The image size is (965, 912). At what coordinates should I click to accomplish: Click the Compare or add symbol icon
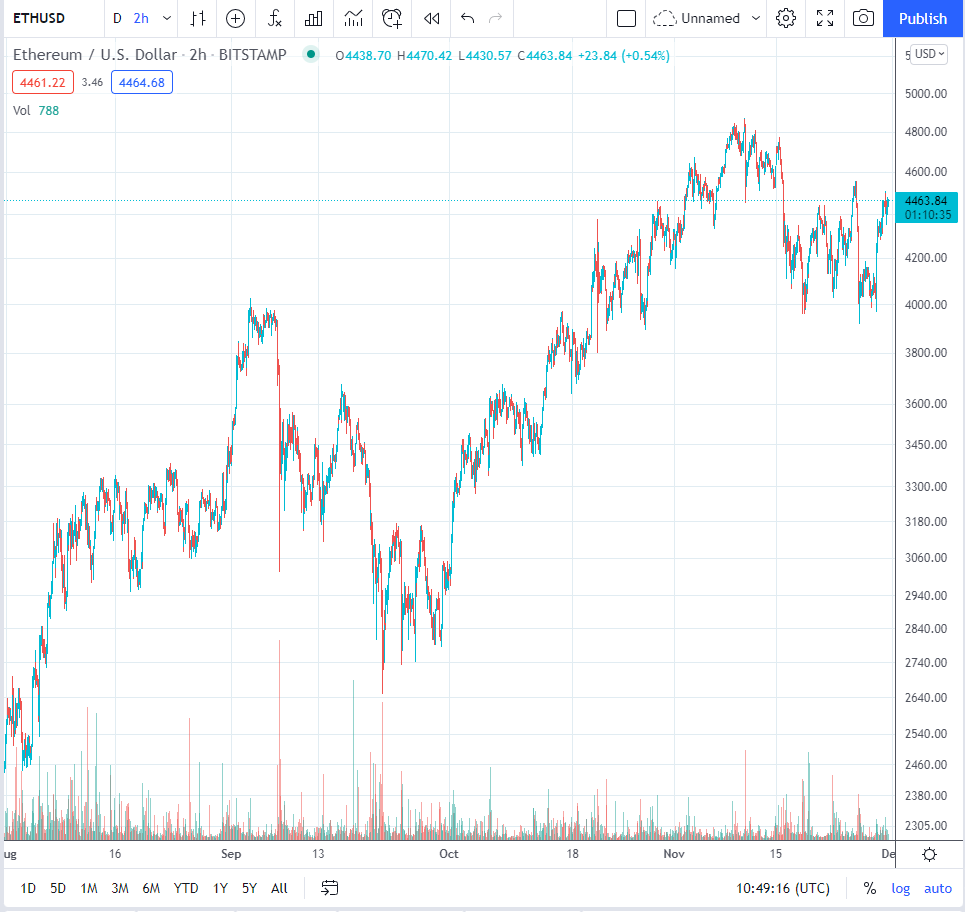236,18
